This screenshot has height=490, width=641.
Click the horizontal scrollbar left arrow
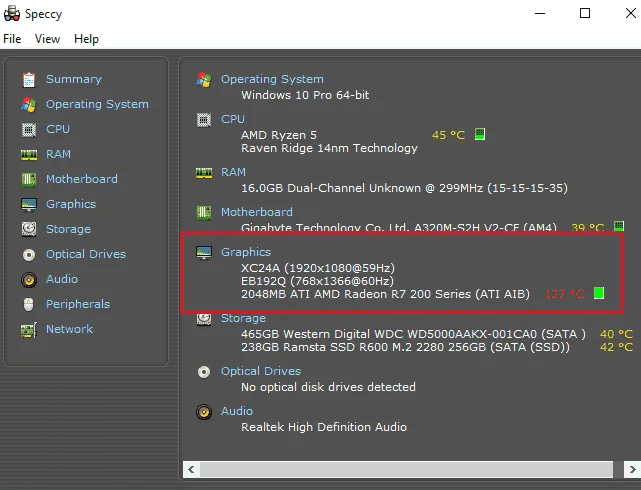click(191, 469)
